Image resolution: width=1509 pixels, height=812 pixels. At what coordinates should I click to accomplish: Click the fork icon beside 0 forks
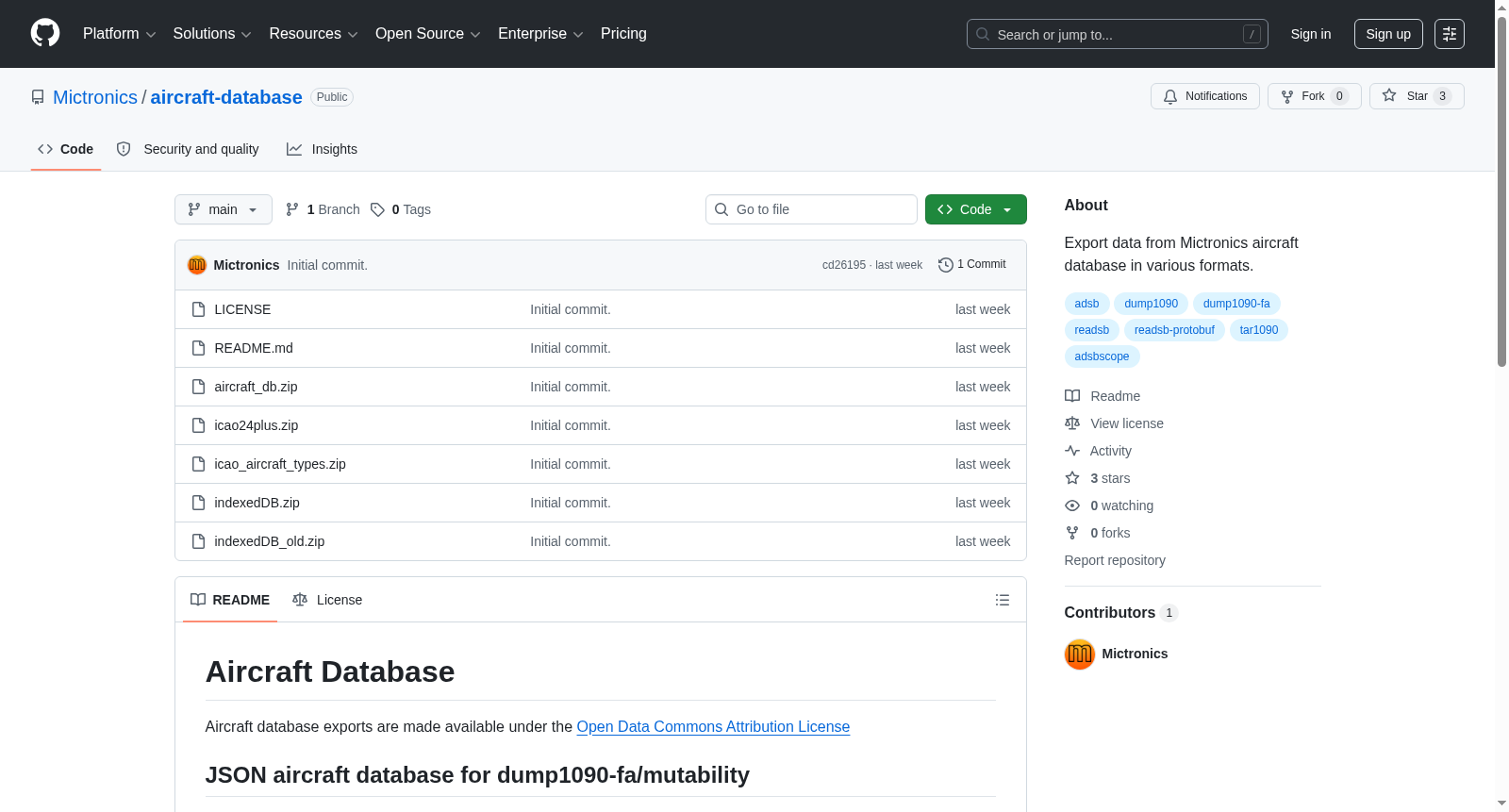point(1072,533)
